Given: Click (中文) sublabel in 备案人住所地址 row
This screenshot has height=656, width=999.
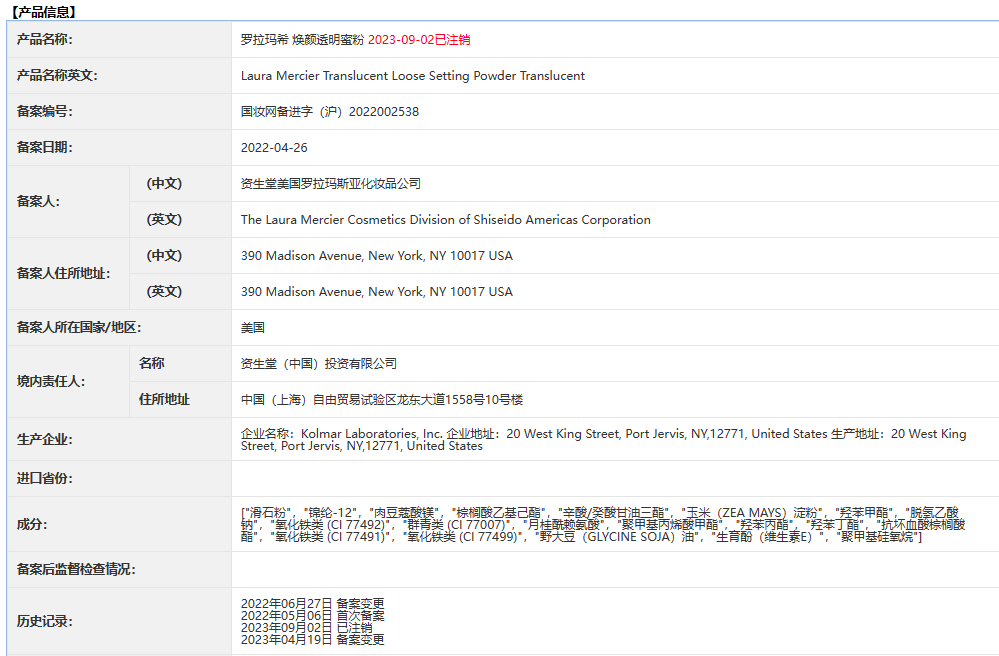Looking at the screenshot, I should point(164,255).
